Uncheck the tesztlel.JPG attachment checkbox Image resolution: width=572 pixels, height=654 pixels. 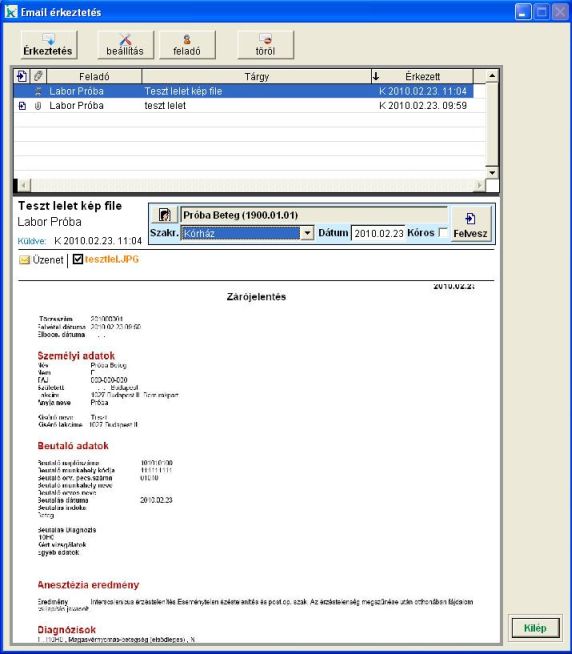click(x=78, y=259)
